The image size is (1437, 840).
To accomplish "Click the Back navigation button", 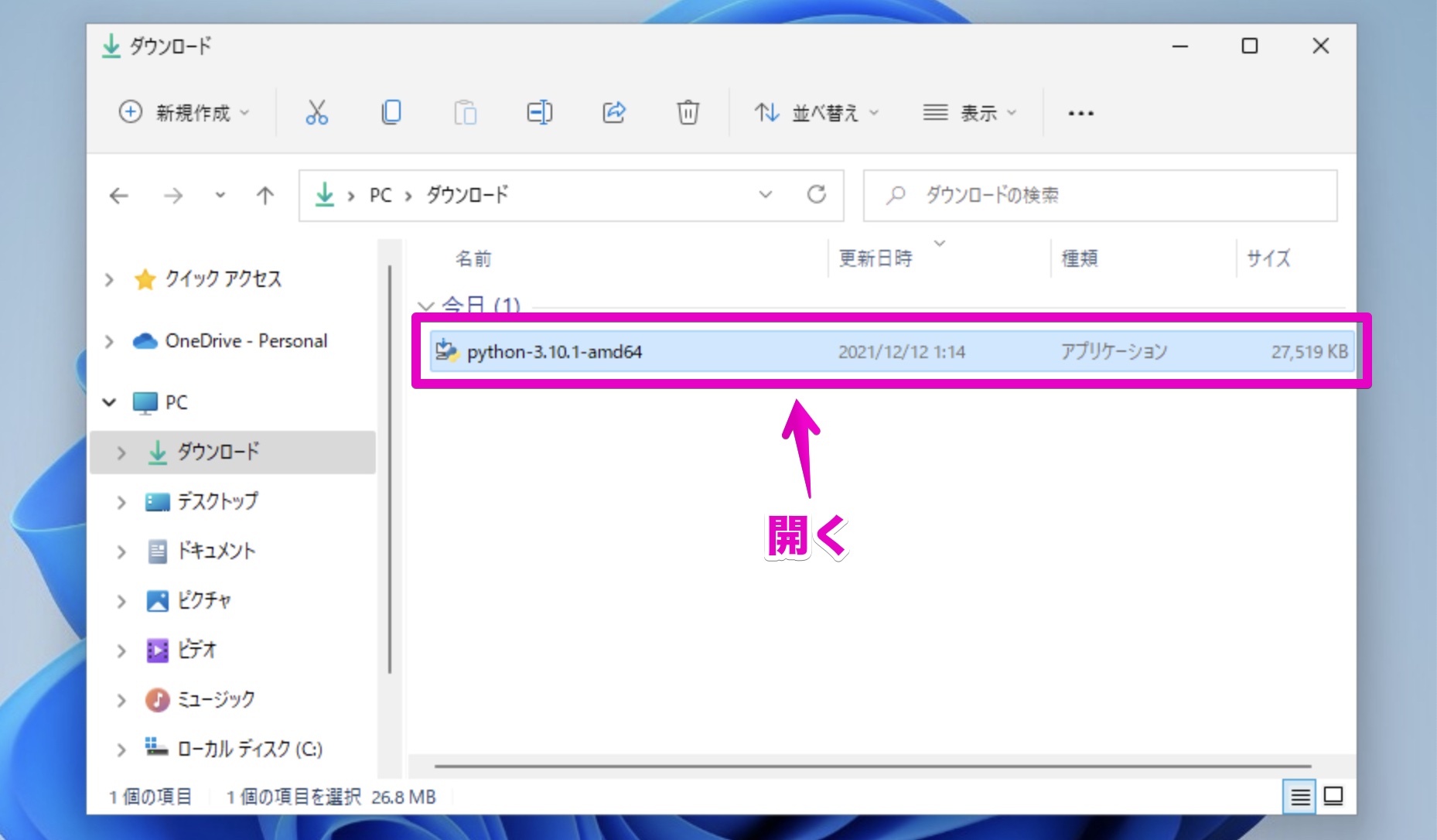I will click(x=118, y=195).
